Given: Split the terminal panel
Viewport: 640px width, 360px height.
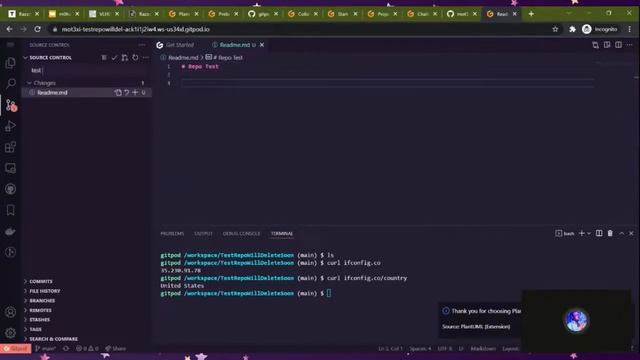Looking at the screenshot, I should point(599,233).
